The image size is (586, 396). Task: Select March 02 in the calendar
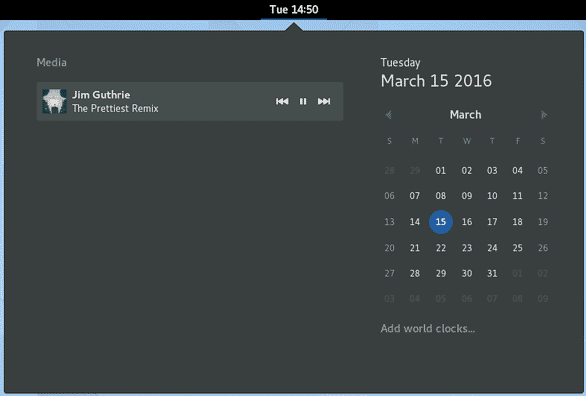pyautogui.click(x=467, y=171)
